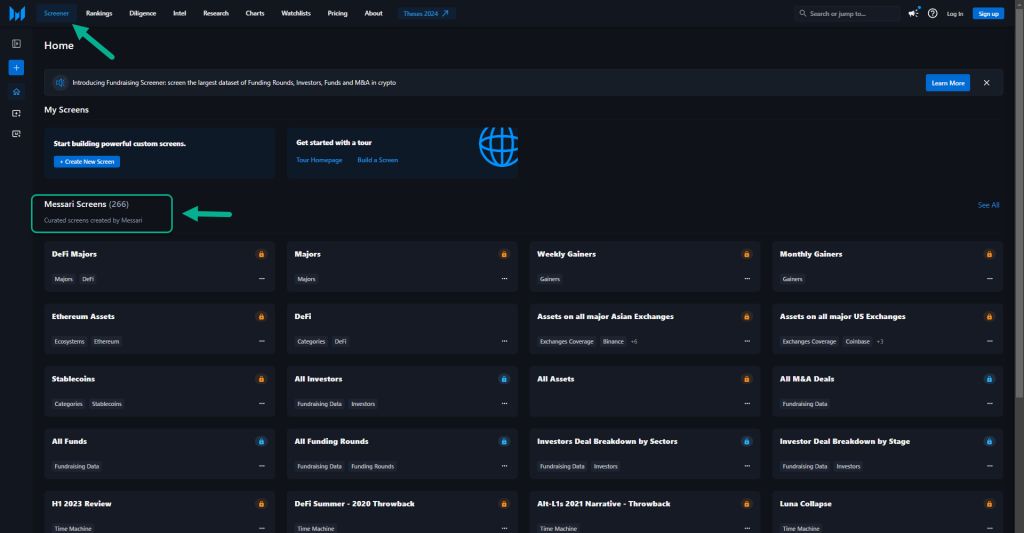Click the lock icon on DeFi Majors card
Screen dimensions: 1024x533
coord(261,254)
